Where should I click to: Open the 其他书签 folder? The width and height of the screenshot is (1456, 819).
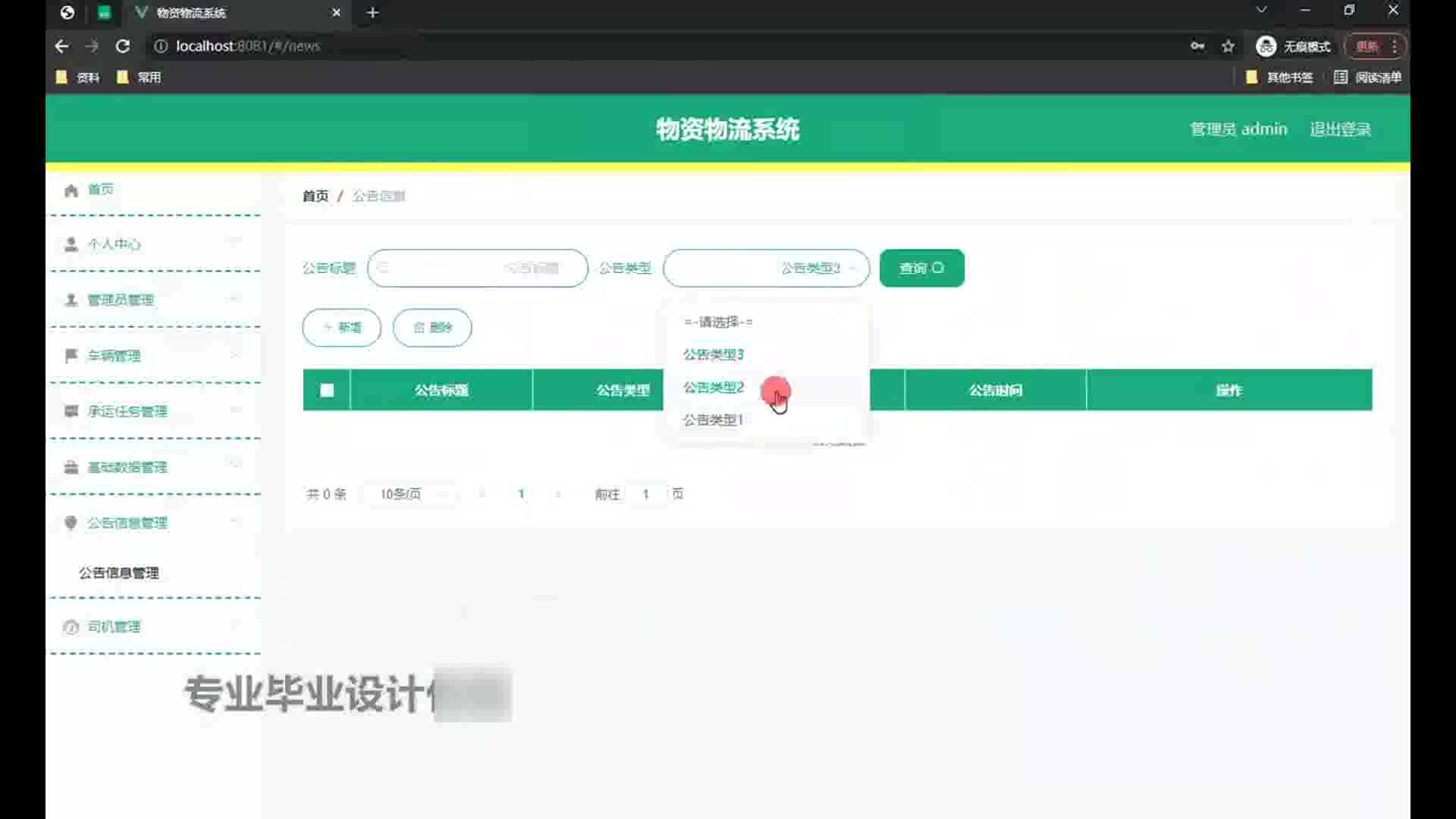1279,77
